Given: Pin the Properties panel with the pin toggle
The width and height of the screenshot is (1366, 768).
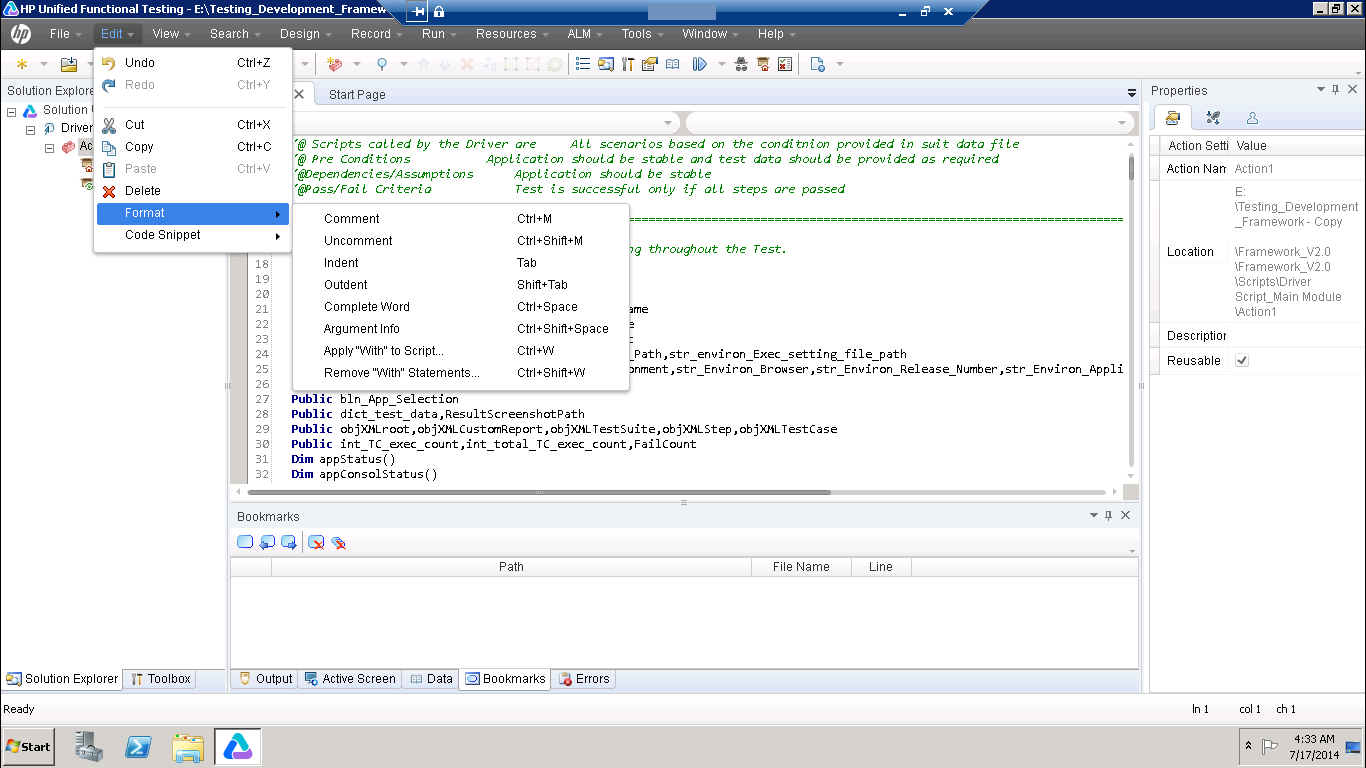Looking at the screenshot, I should [x=1336, y=90].
